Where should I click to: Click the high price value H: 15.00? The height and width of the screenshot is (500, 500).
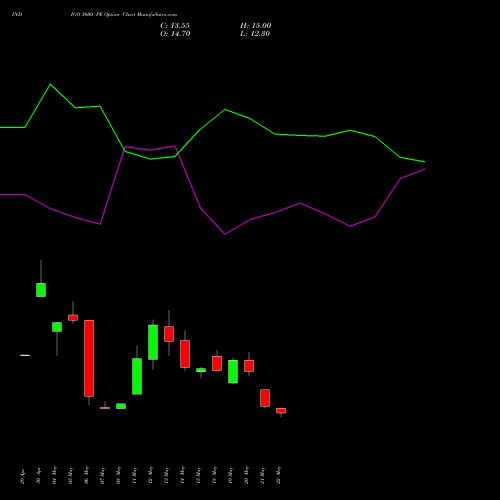[x=256, y=26]
